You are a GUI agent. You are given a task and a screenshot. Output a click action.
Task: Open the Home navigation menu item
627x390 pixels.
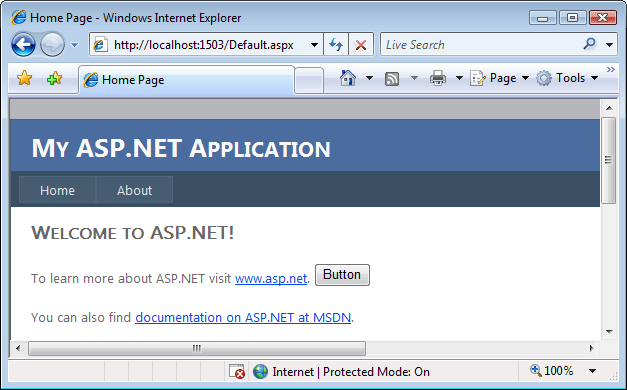(57, 190)
